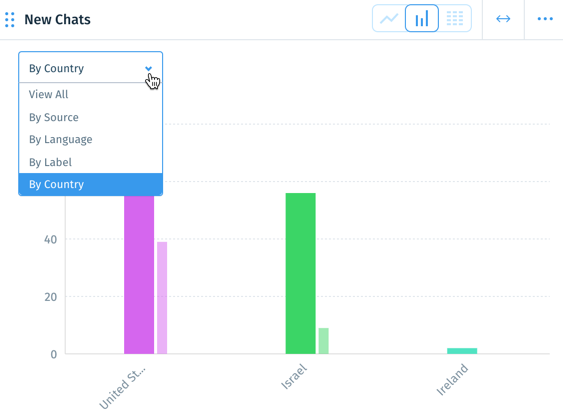Click the New Chats widget title
This screenshot has height=415, width=563.
(x=57, y=19)
